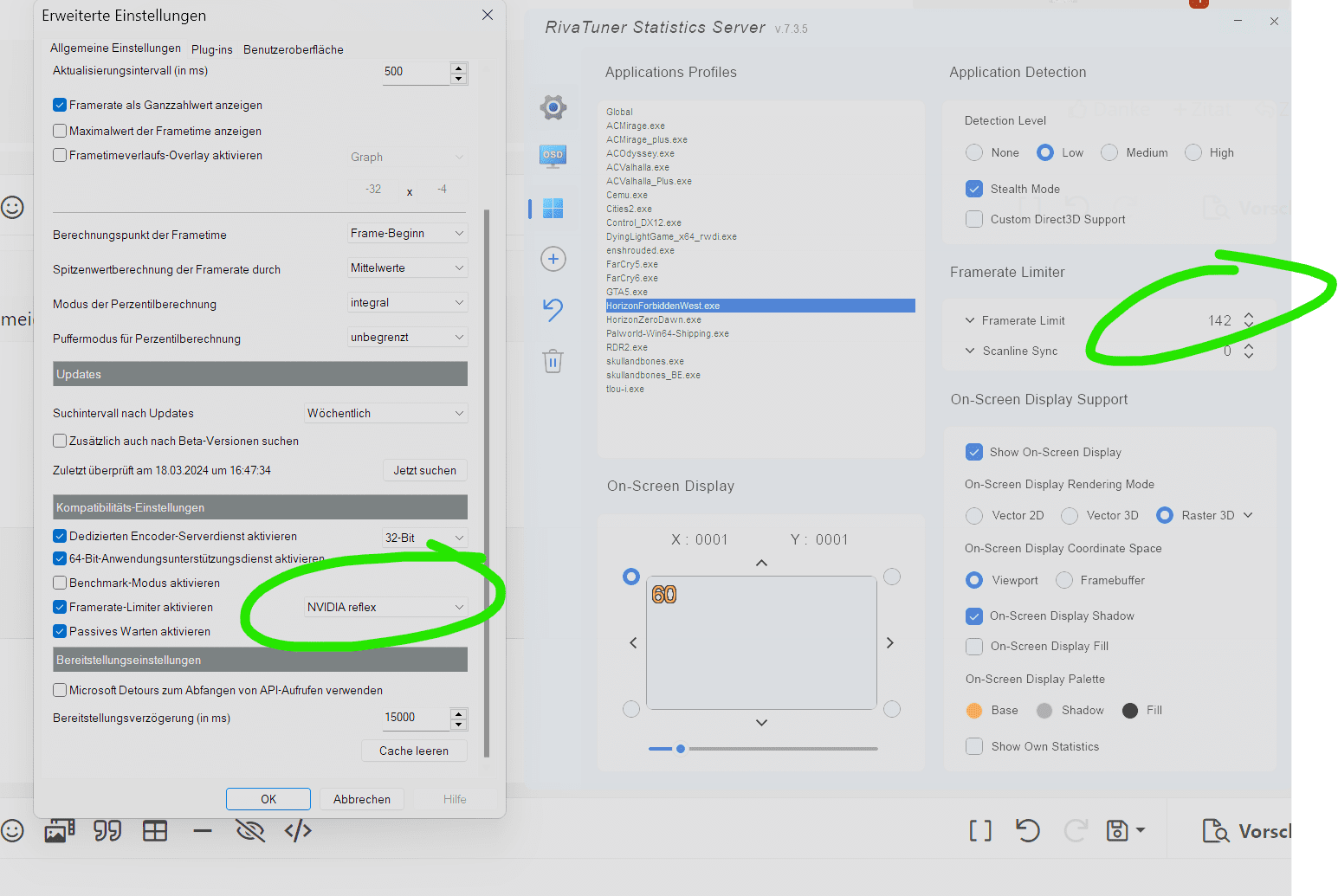Click horizontal line icon in editor toolbar
Screen dimensions: 1338x896
pyautogui.click(x=203, y=831)
